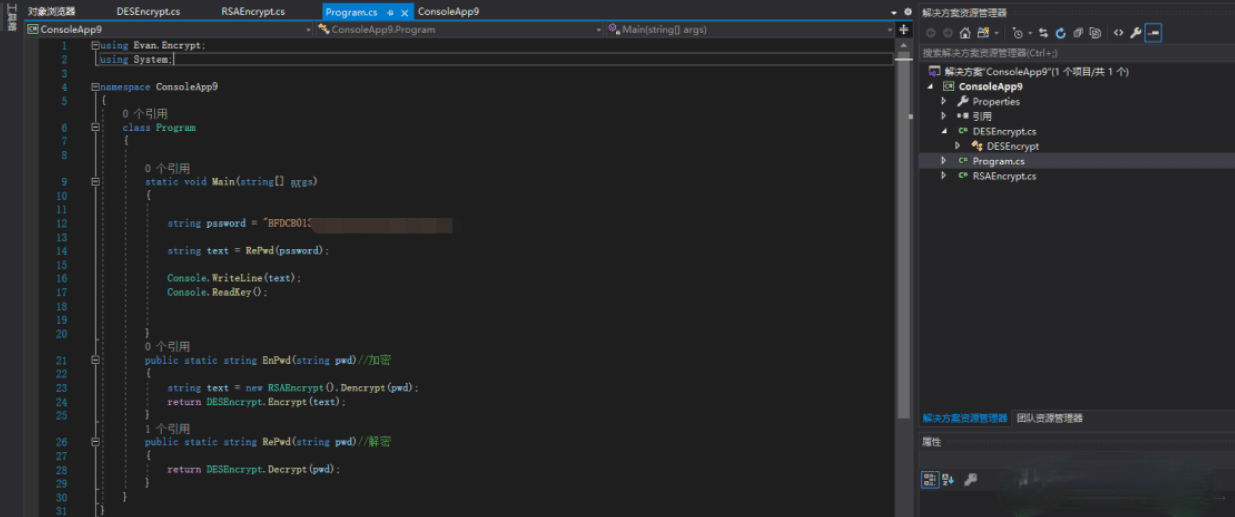1235x517 pixels.
Task: Refresh the Solution Explorer tree
Action: click(1061, 33)
